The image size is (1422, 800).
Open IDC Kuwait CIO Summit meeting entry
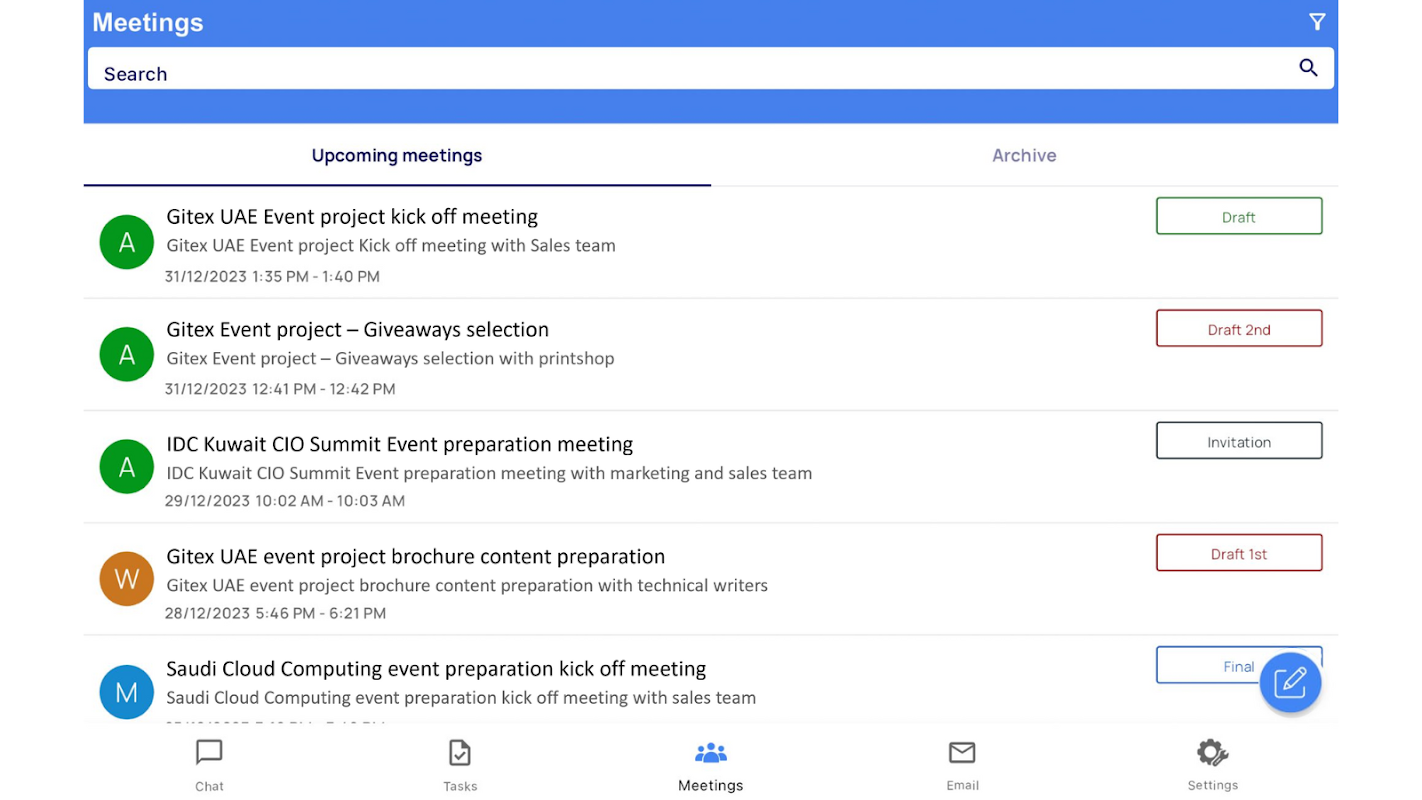pyautogui.click(x=400, y=444)
